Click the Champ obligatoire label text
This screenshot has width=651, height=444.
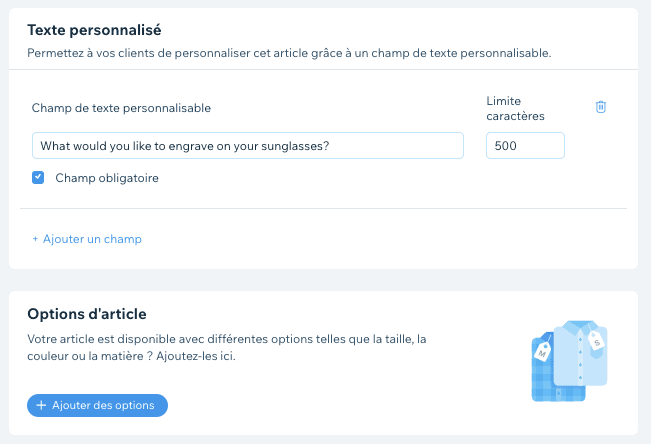coord(107,178)
